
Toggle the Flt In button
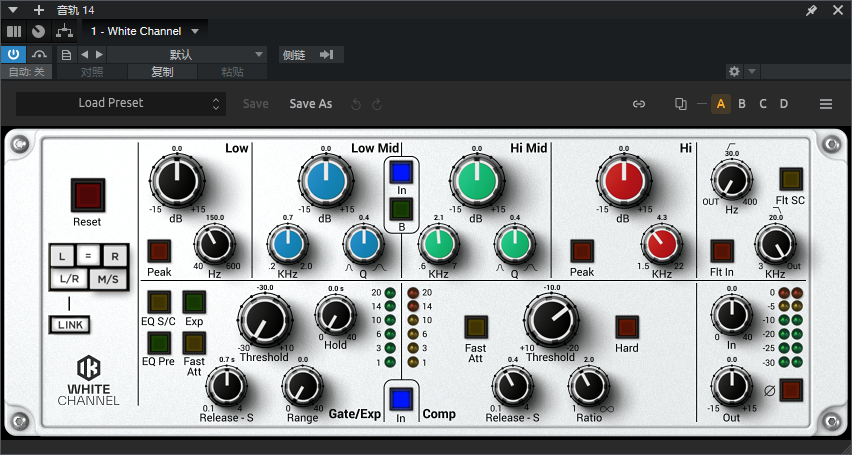[722, 251]
